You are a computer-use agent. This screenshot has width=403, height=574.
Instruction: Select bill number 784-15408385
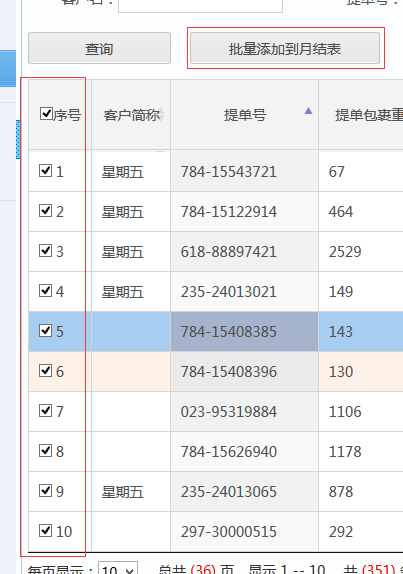click(228, 332)
